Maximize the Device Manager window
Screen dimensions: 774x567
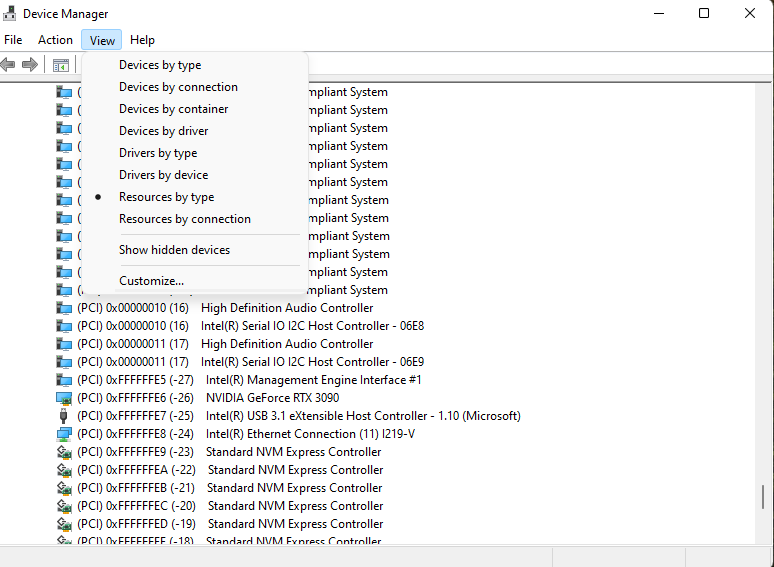pyautogui.click(x=704, y=13)
